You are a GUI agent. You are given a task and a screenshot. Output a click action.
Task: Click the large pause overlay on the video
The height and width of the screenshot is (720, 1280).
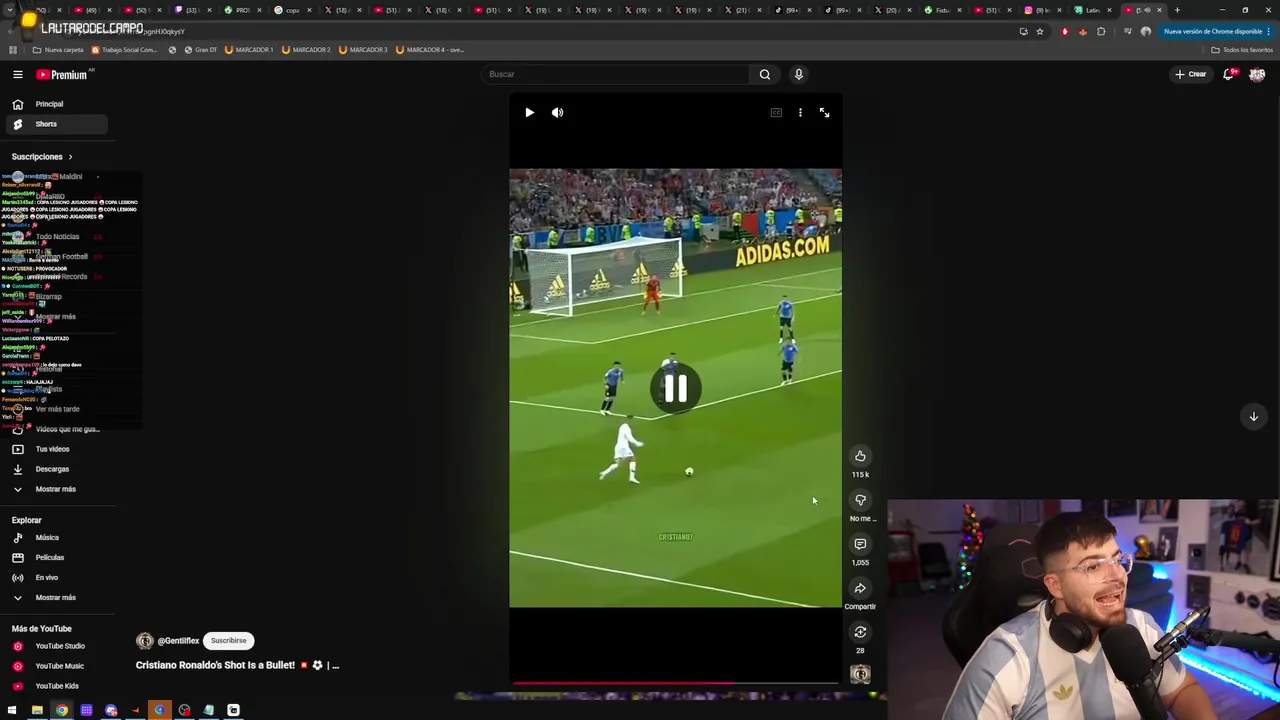coord(675,388)
